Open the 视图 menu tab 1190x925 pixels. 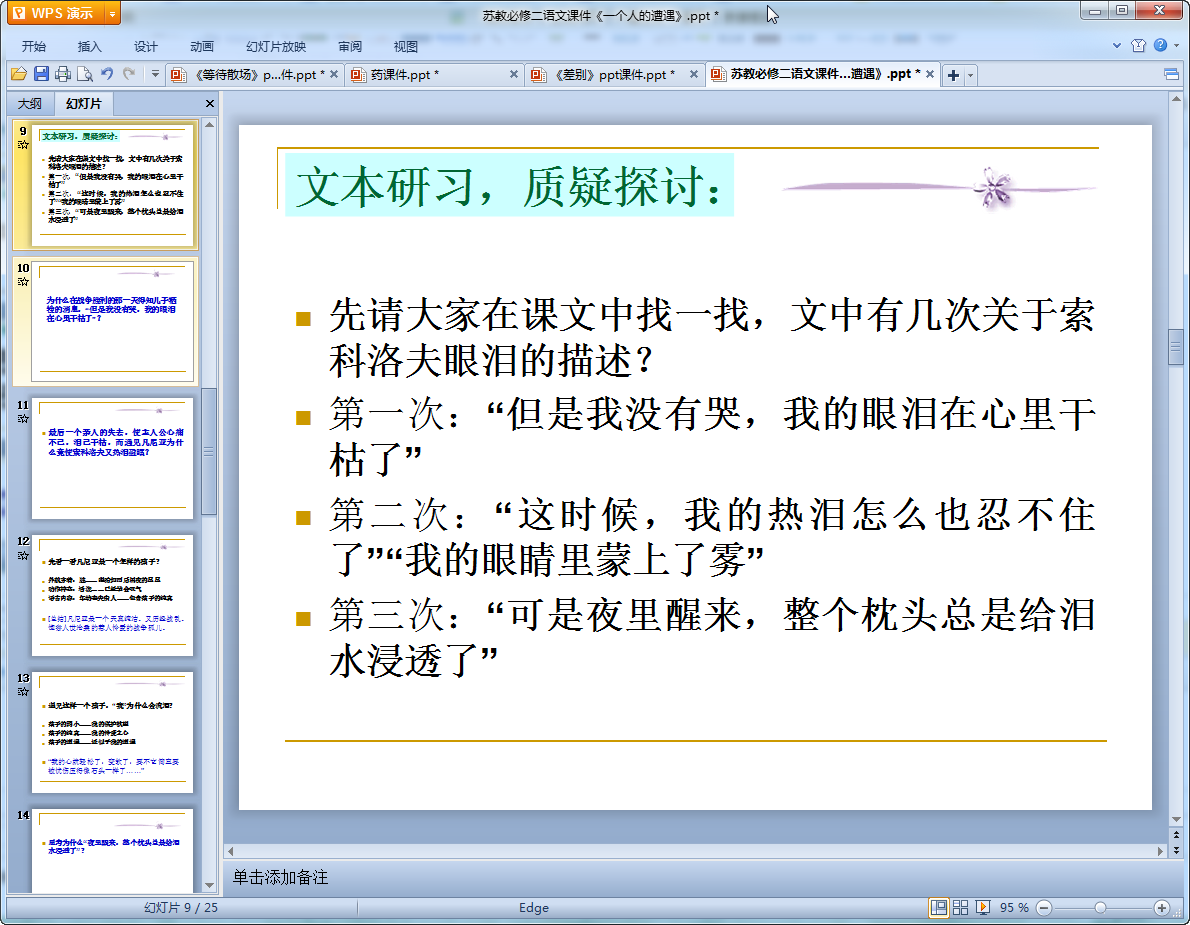[405, 46]
